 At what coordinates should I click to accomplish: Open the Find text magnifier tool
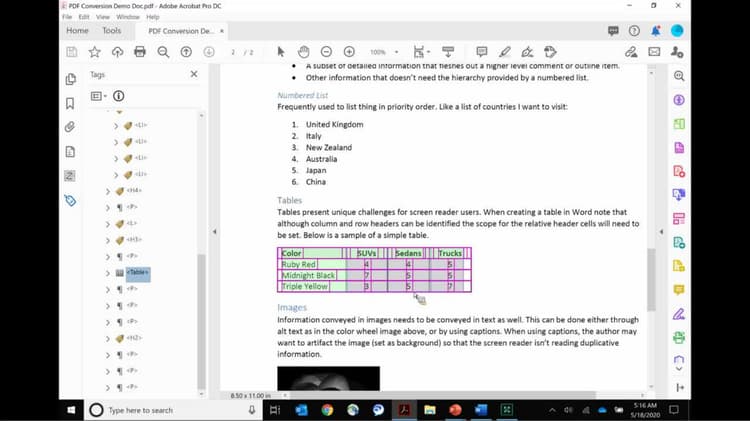point(163,52)
